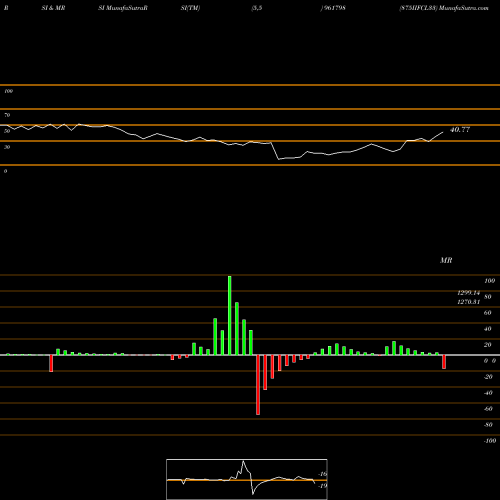
Task: Click the tallest green MR histogram bar
Action: pos(230,315)
